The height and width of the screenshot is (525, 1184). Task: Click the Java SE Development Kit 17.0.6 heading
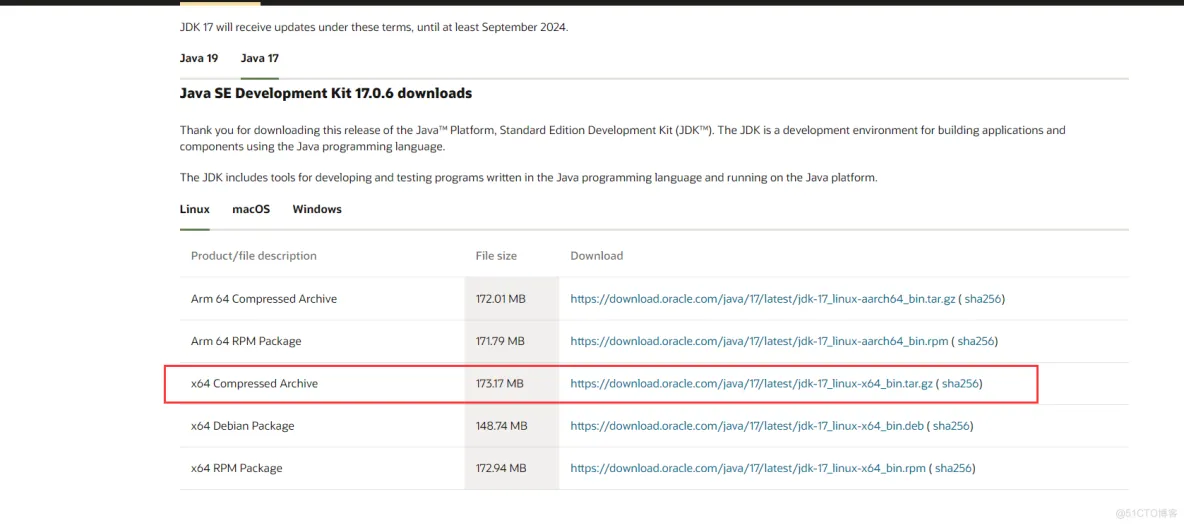(325, 93)
